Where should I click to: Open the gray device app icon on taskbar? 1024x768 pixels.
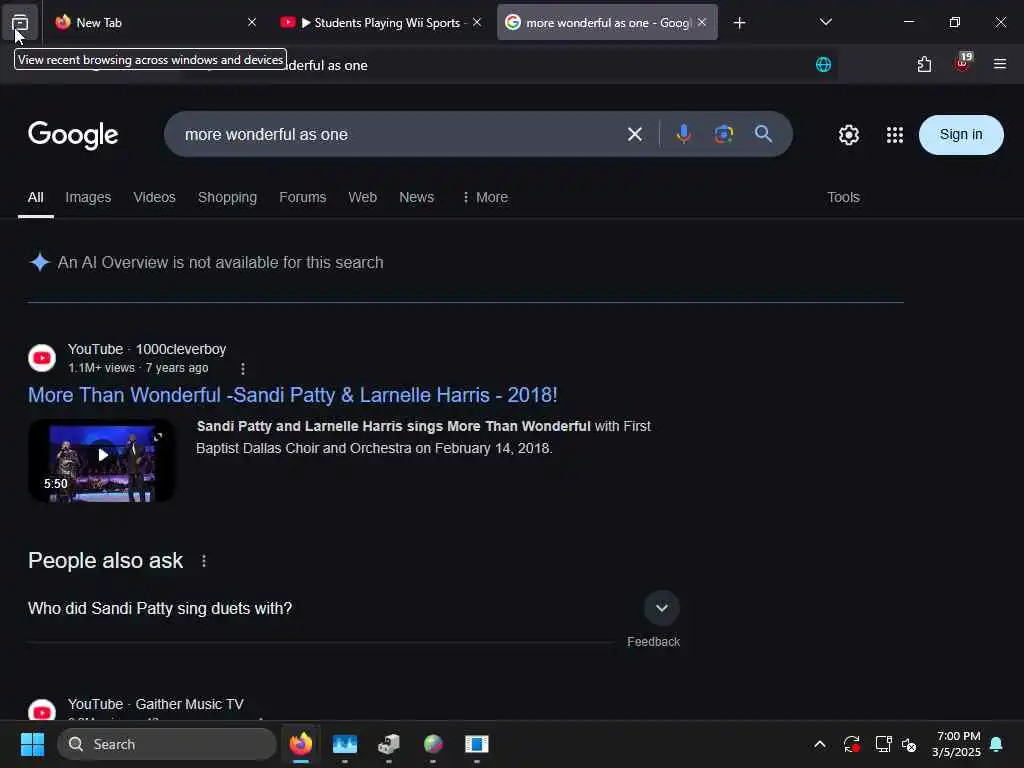click(x=389, y=744)
